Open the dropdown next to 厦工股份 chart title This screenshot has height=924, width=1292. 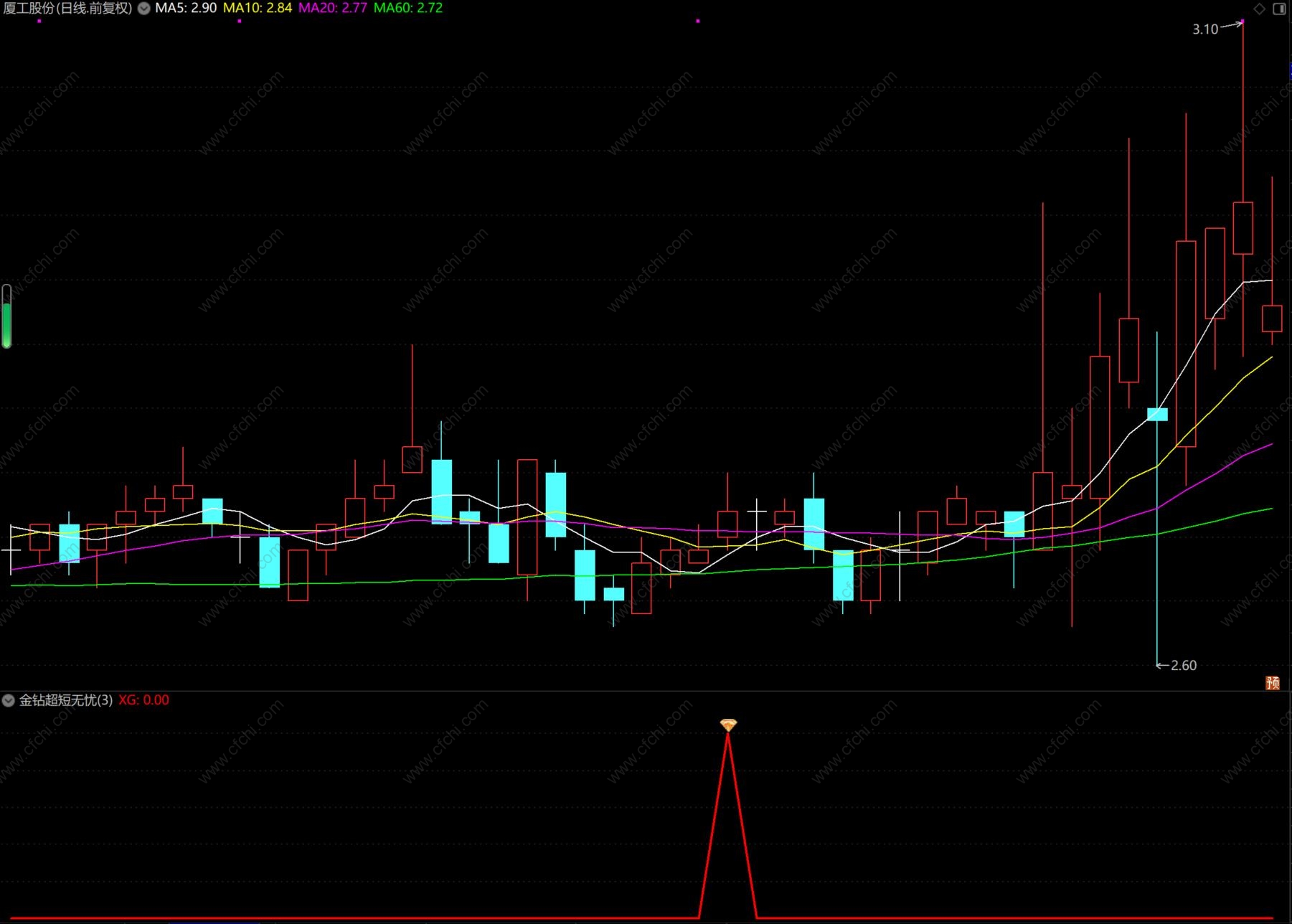click(x=143, y=9)
